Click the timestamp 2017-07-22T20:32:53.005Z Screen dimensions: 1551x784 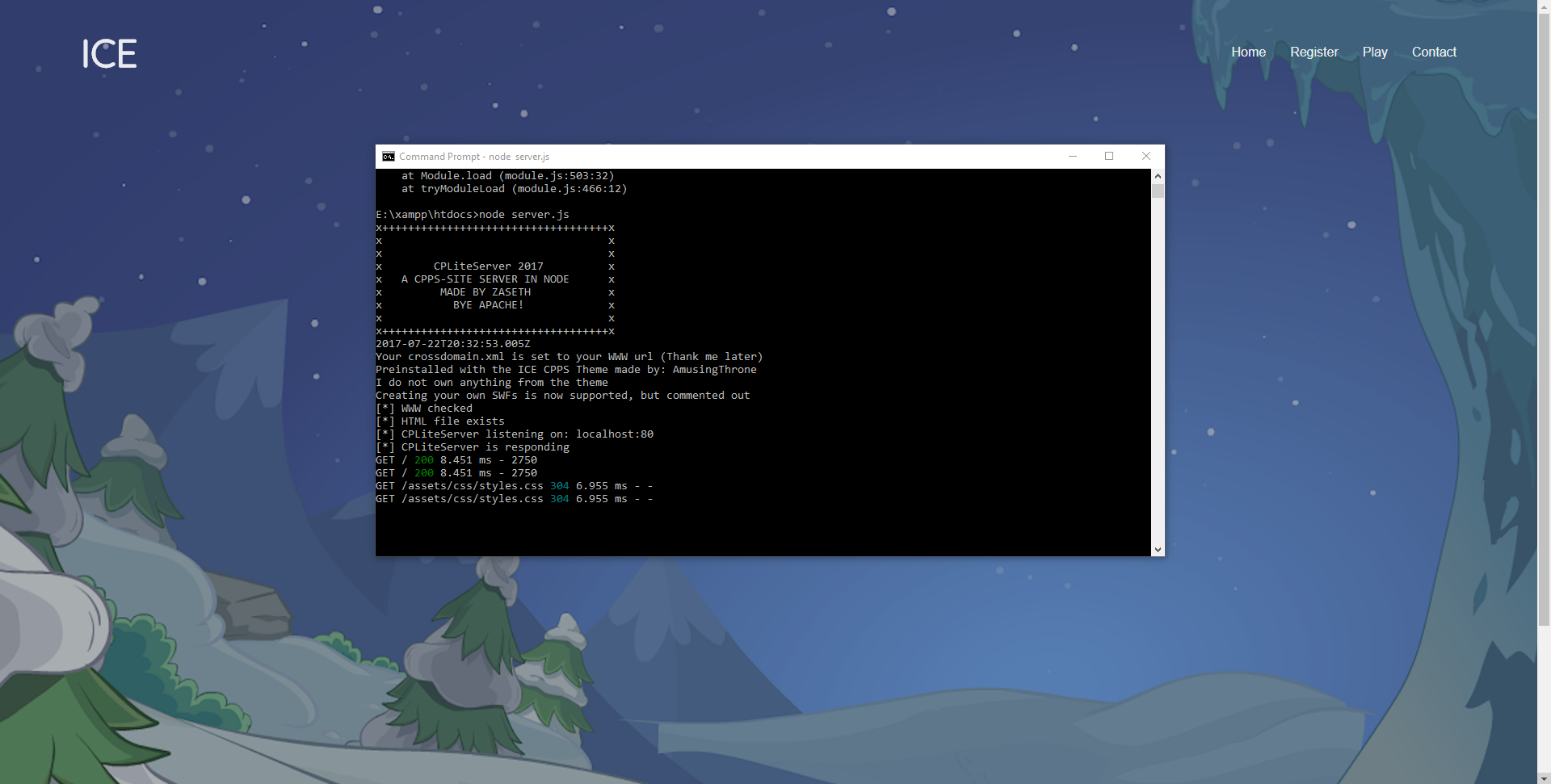[x=453, y=344]
